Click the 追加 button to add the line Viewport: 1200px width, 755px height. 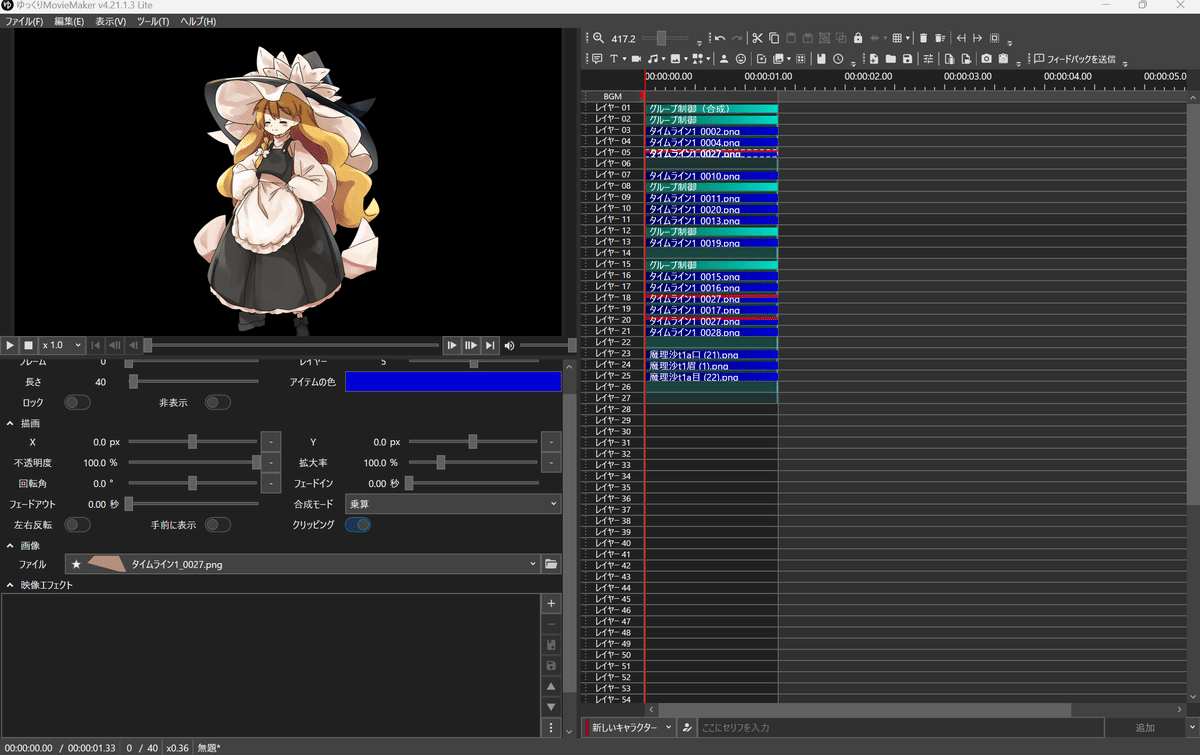point(1145,727)
